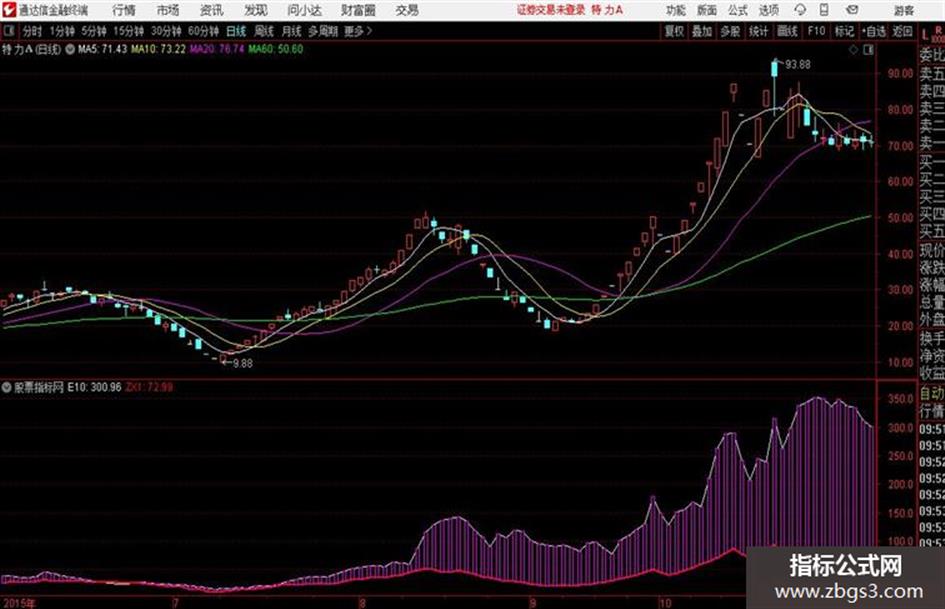This screenshot has height=609, width=945.
Task: Click the MA10: 73.22 value label
Action: tap(159, 49)
